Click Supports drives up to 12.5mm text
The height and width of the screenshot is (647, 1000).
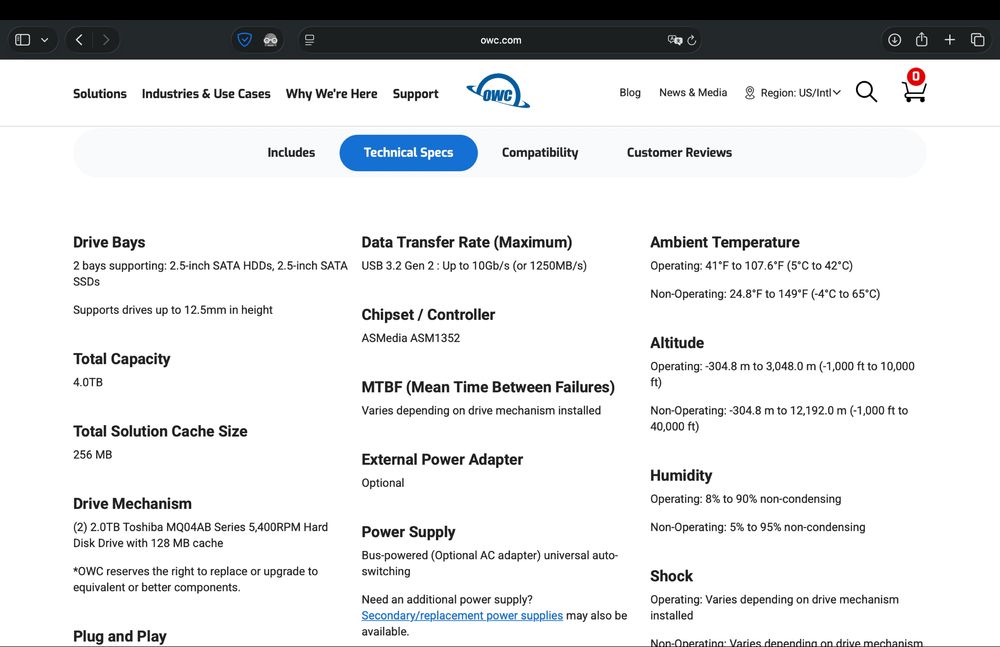click(x=173, y=310)
